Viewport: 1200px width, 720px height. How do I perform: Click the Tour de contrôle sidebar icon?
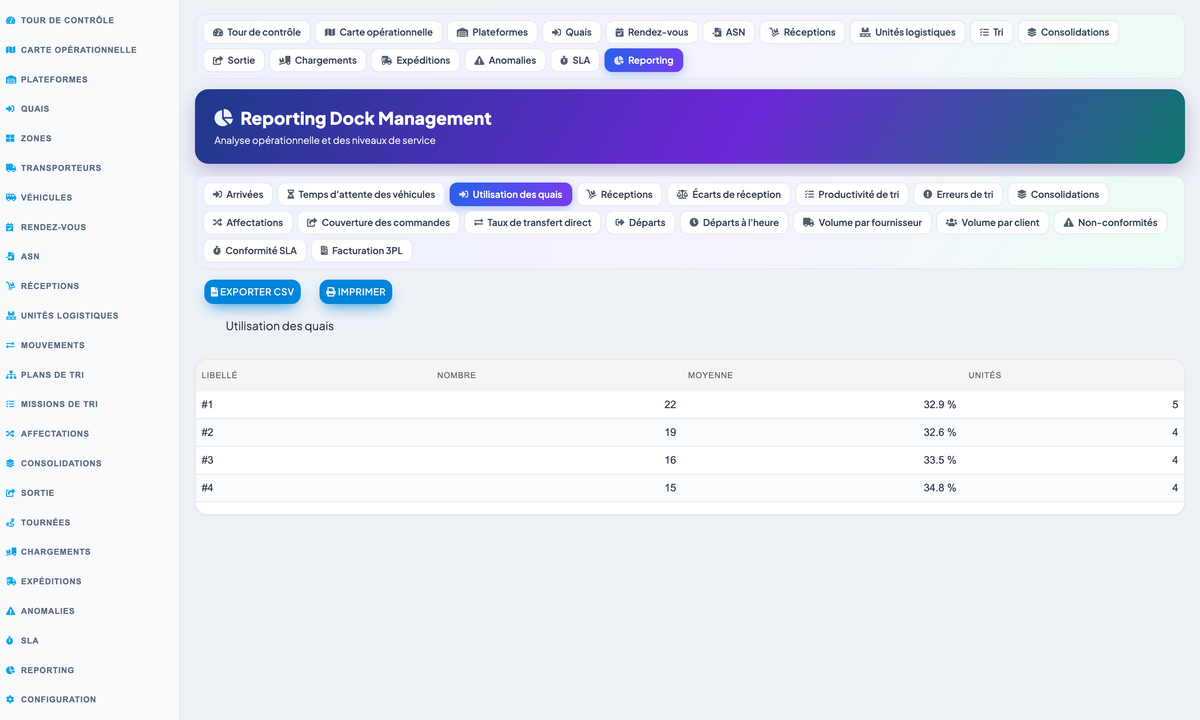tap(10, 20)
